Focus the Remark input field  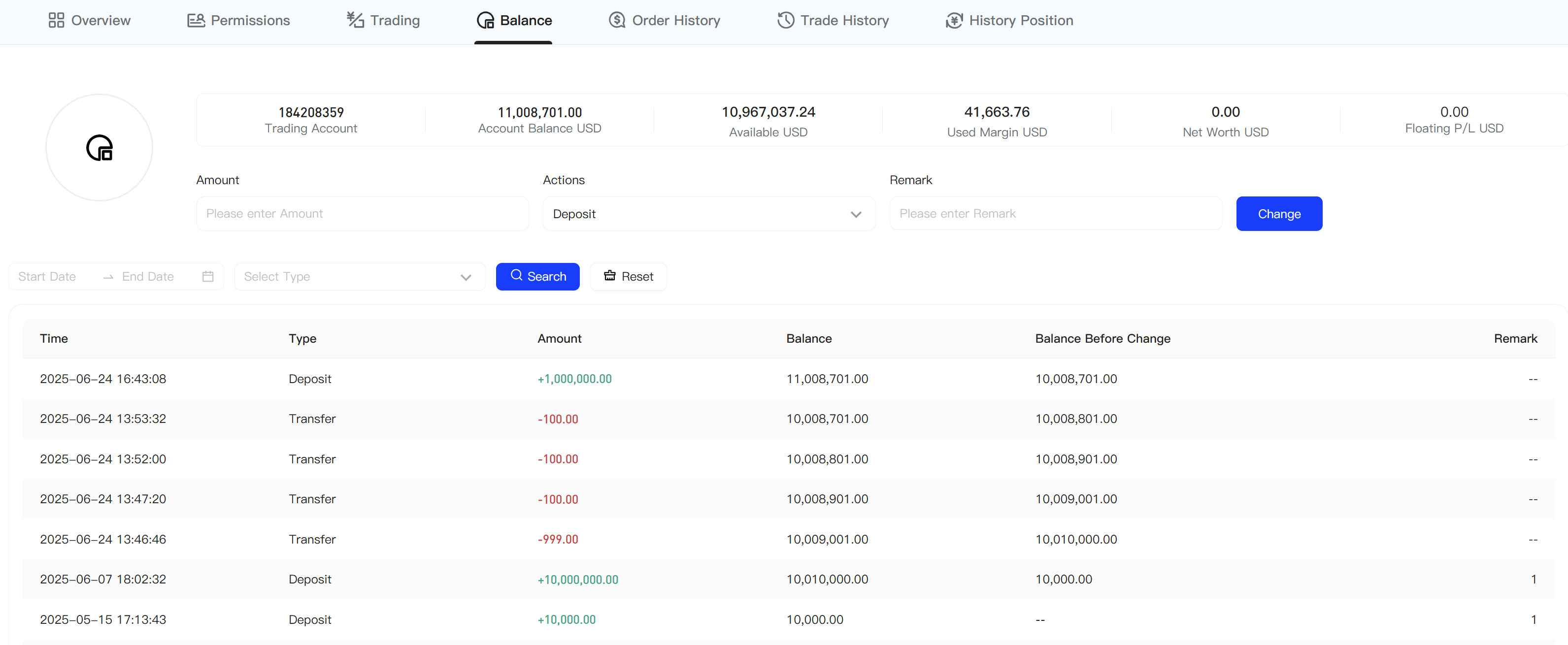[x=1056, y=214]
